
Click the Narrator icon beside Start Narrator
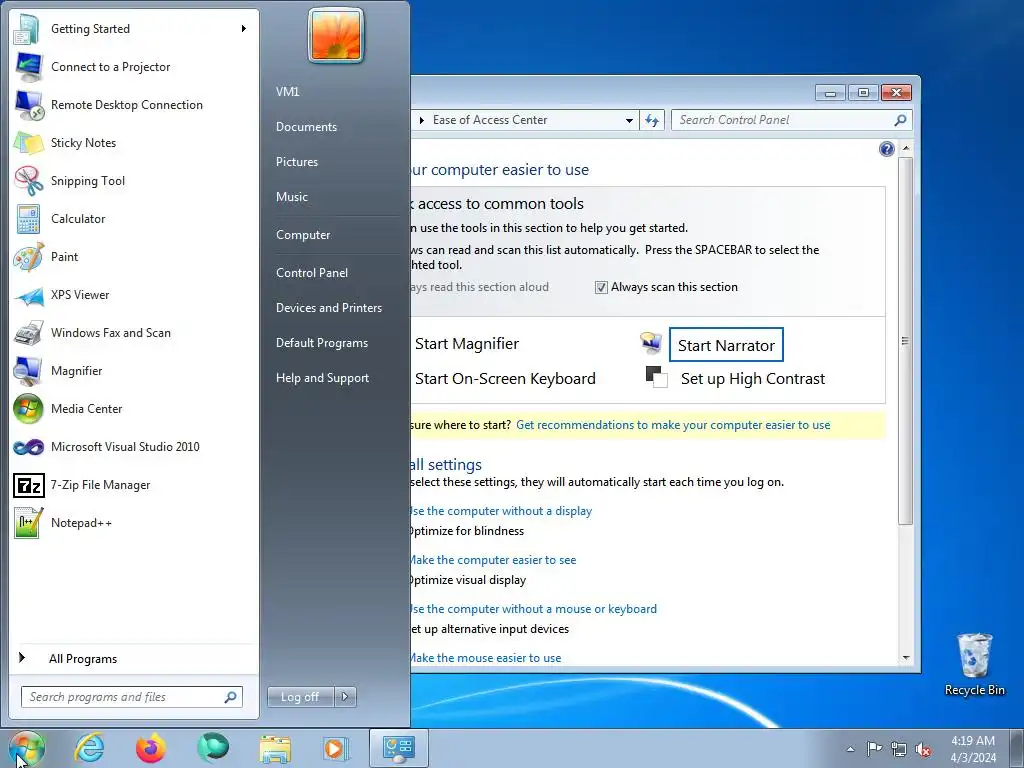coord(651,342)
